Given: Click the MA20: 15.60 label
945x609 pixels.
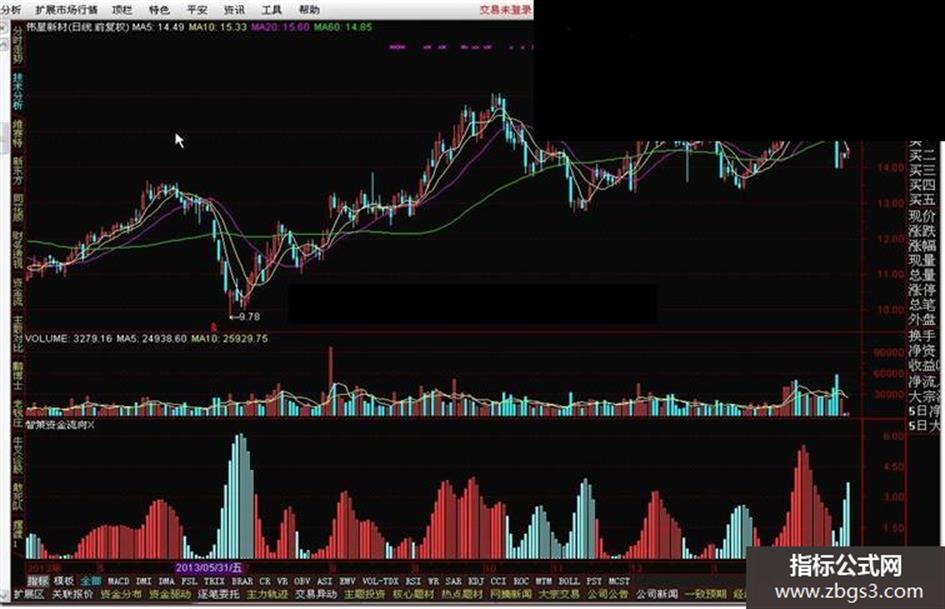Looking at the screenshot, I should click(280, 27).
